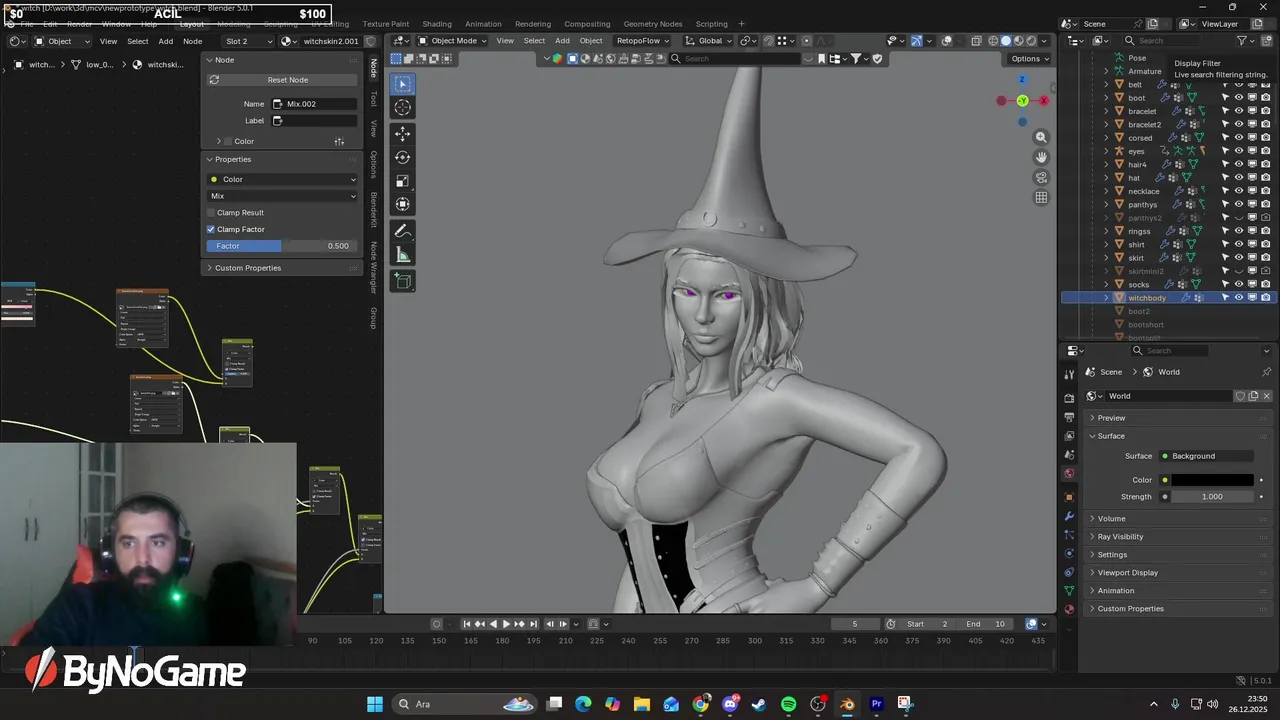This screenshot has width=1280, height=720.
Task: Open the Modifiers wrench tab in Properties
Action: (x=1069, y=516)
